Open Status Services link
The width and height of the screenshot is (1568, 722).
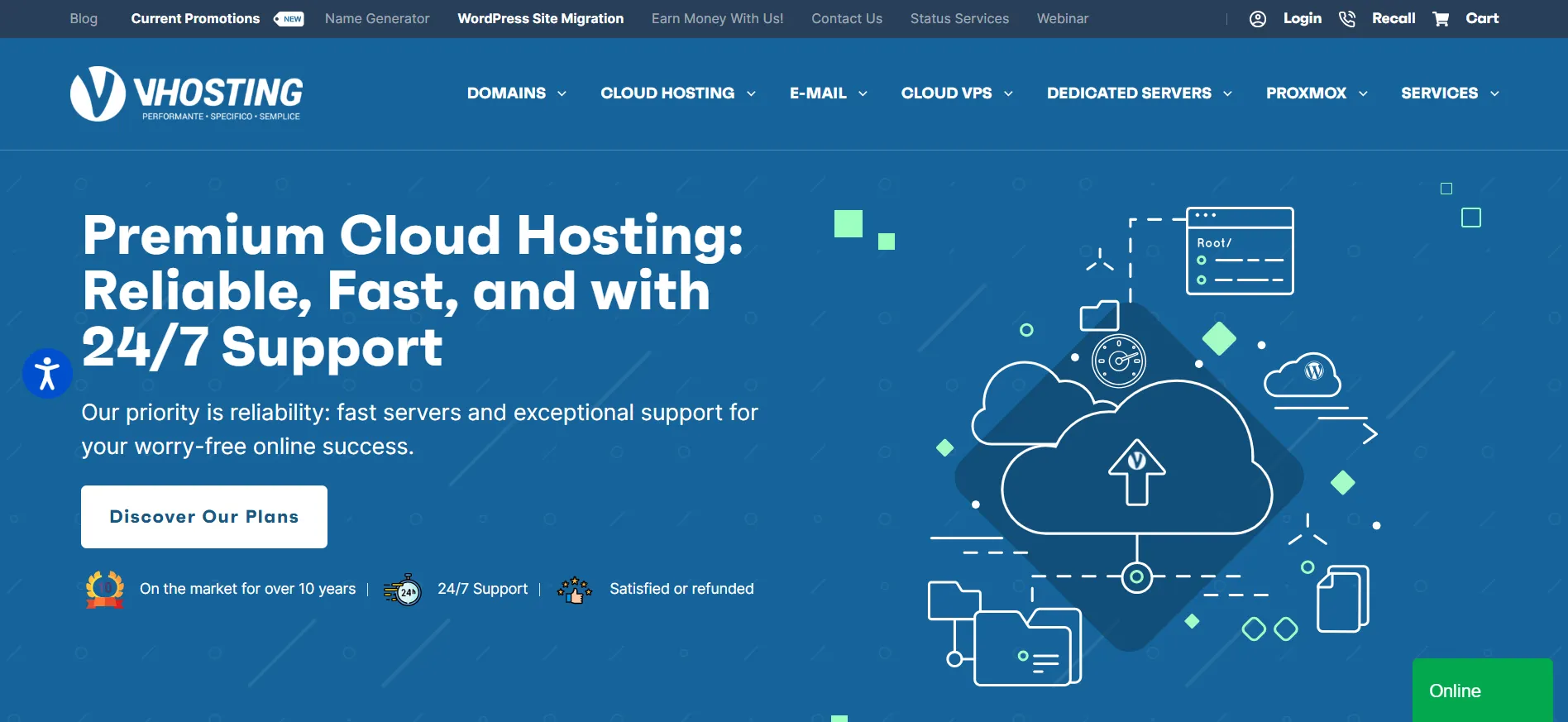click(x=959, y=19)
